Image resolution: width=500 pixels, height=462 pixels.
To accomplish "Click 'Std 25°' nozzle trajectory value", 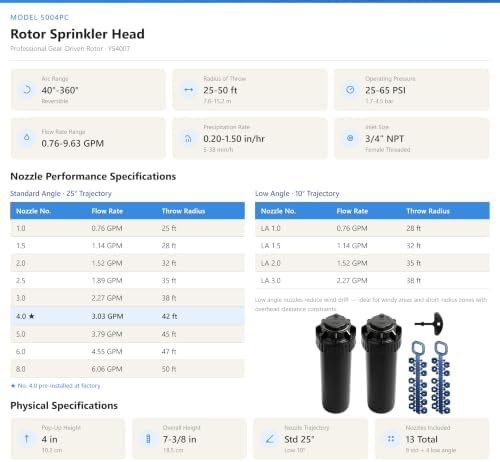I will pos(299,439).
